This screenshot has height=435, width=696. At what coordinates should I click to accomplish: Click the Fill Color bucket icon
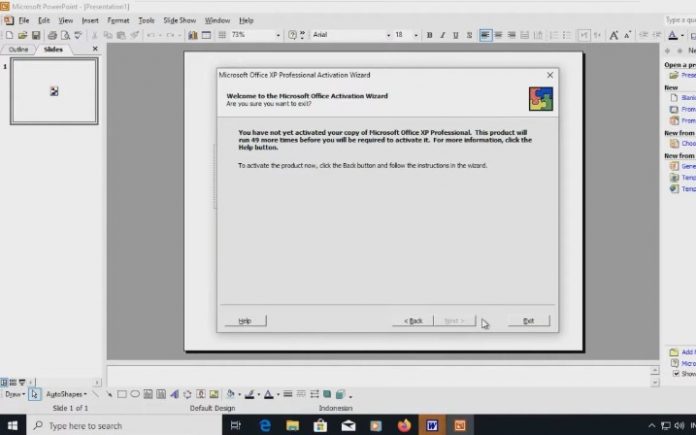[x=230, y=394]
